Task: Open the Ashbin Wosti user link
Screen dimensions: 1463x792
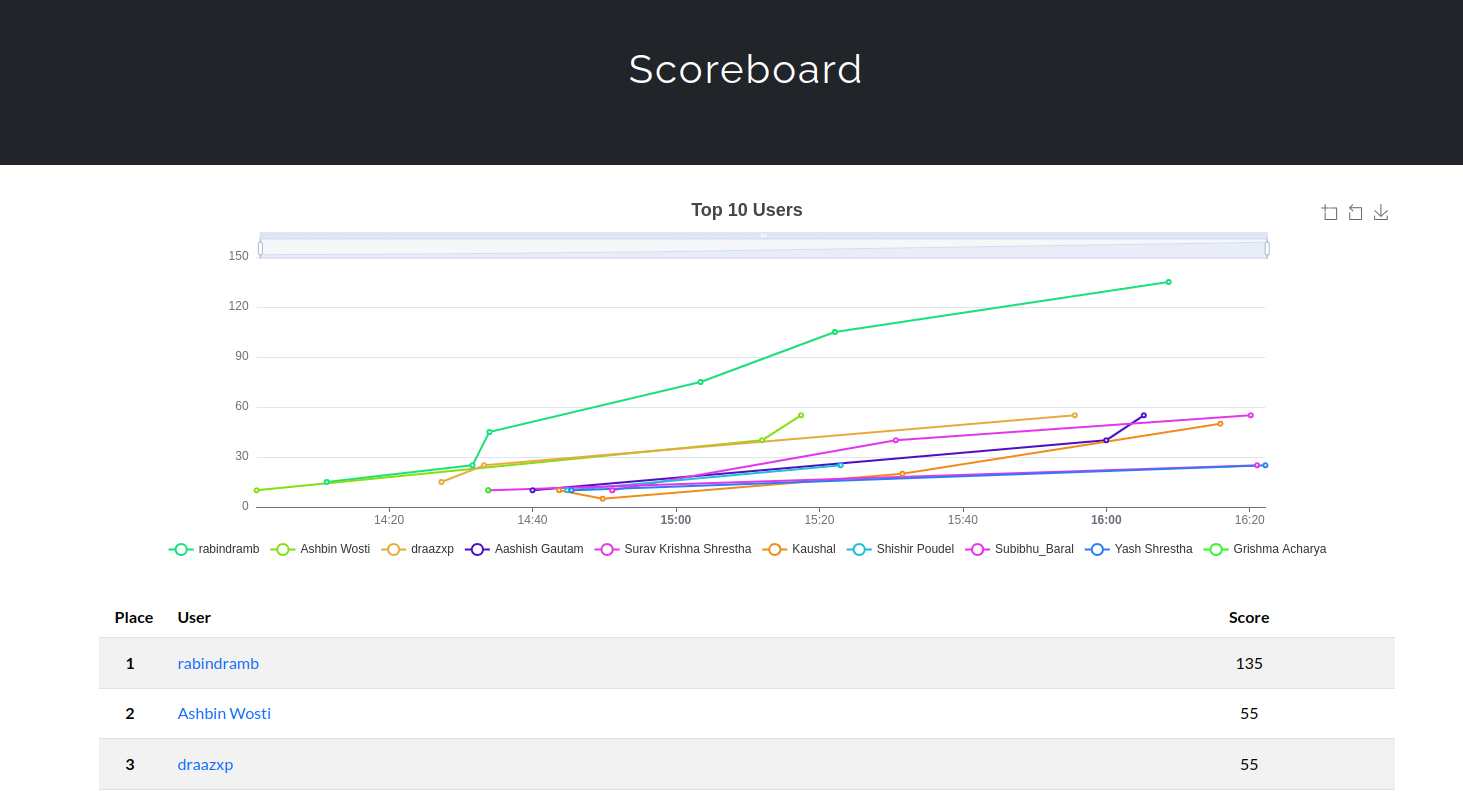Action: (224, 713)
